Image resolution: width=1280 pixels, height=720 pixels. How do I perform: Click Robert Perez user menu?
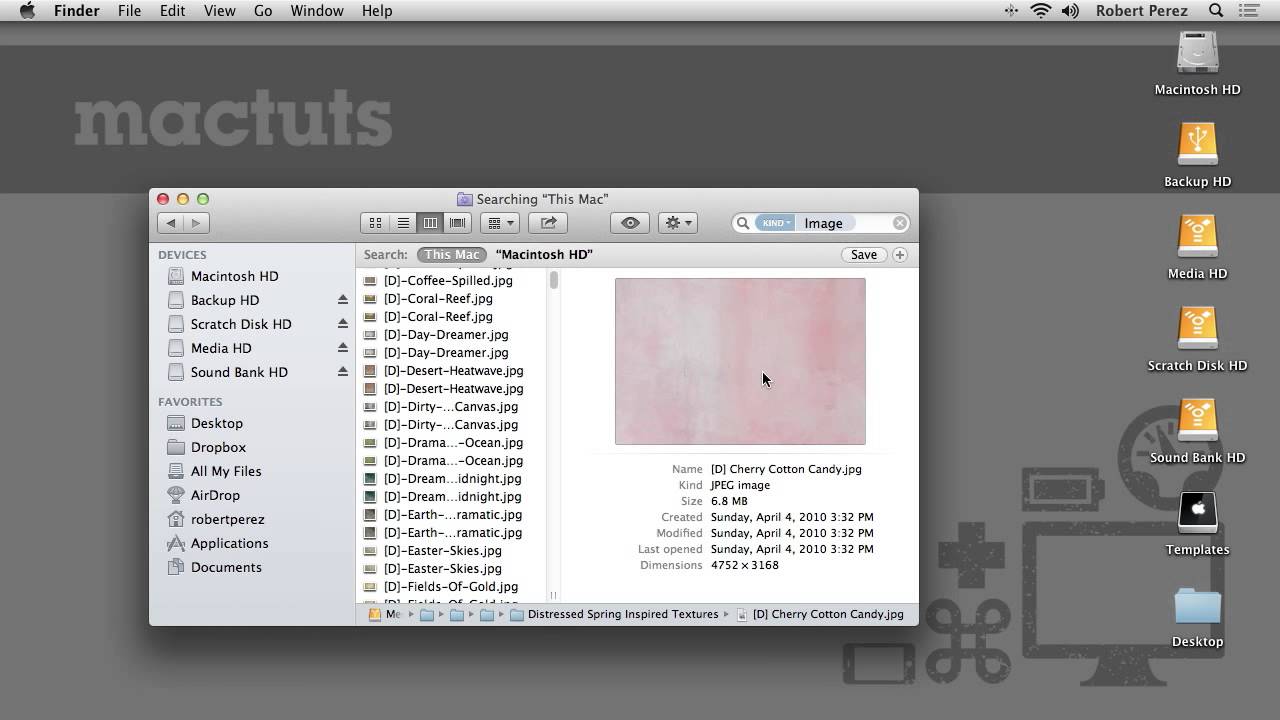[1141, 11]
